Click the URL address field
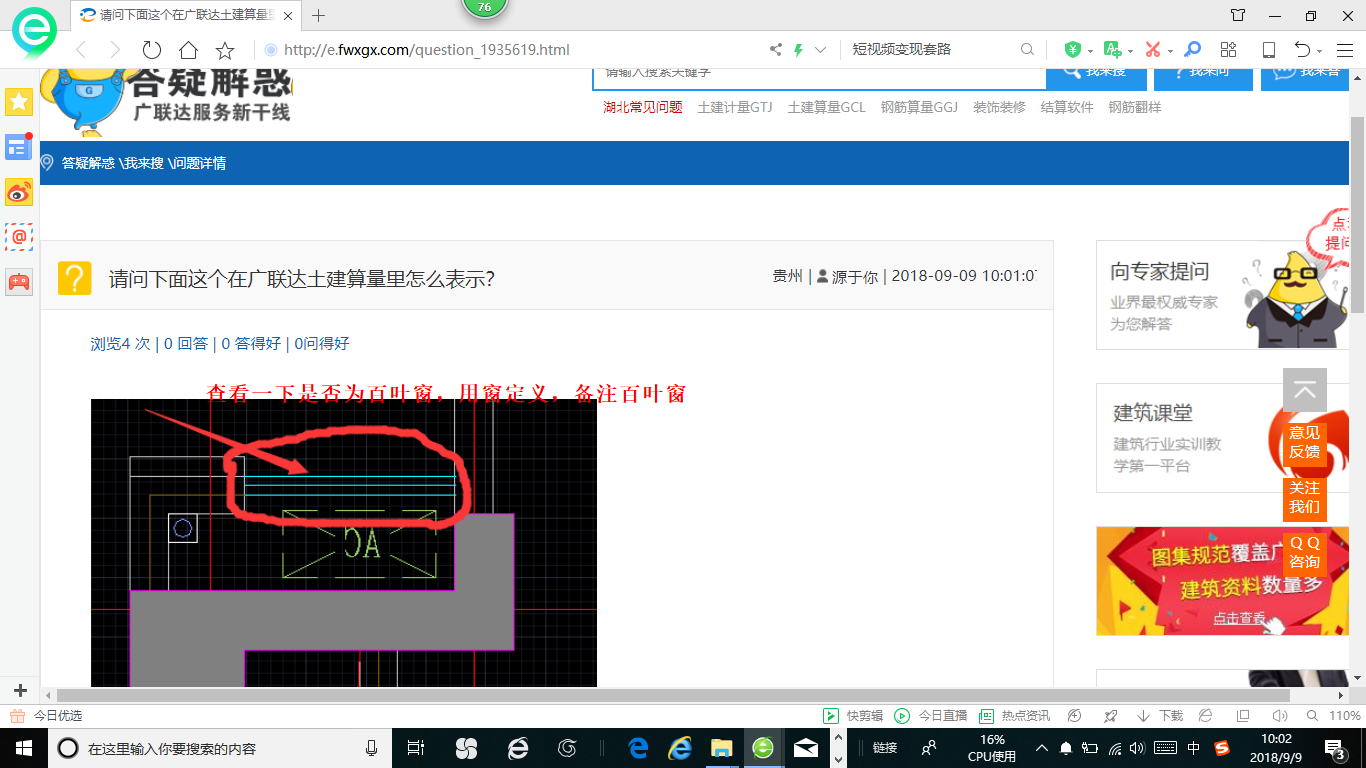The height and width of the screenshot is (768, 1366). [510, 50]
